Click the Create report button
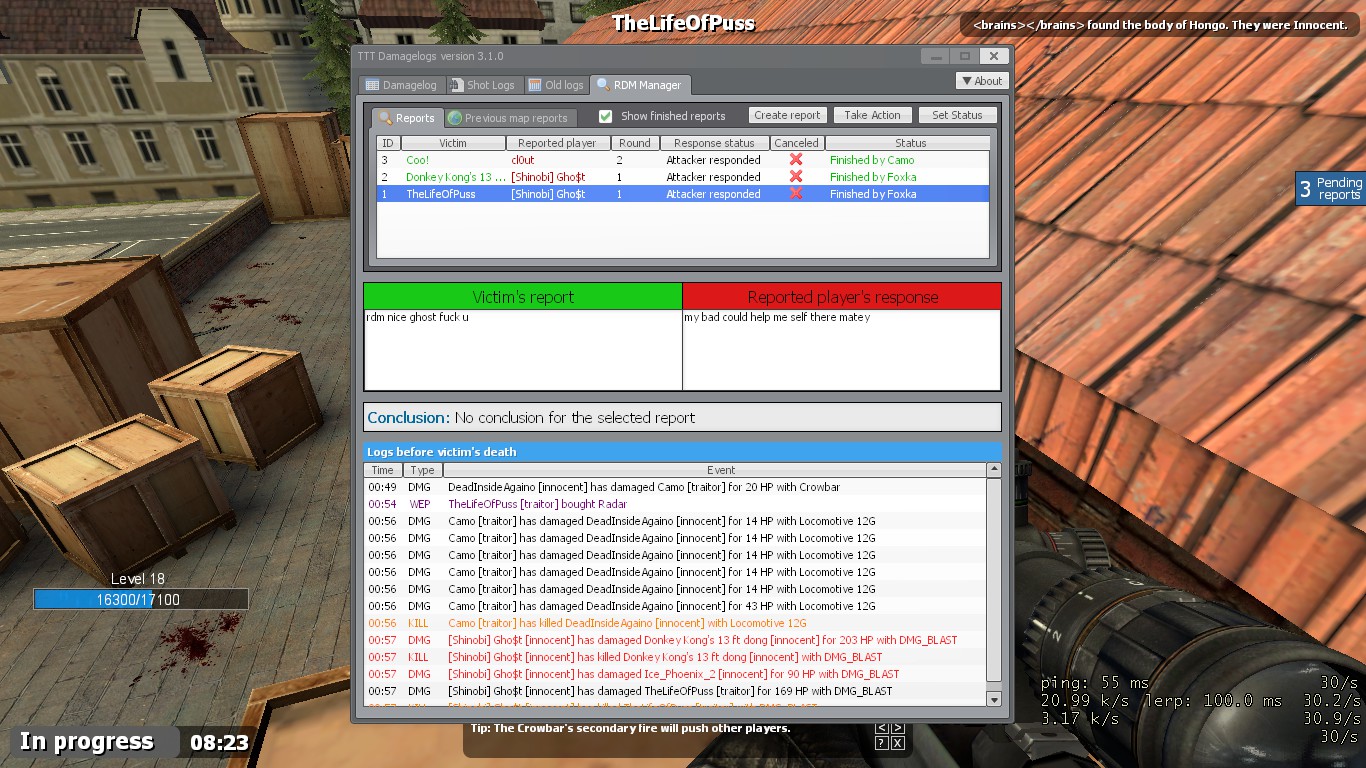This screenshot has height=768, width=1366. point(787,115)
